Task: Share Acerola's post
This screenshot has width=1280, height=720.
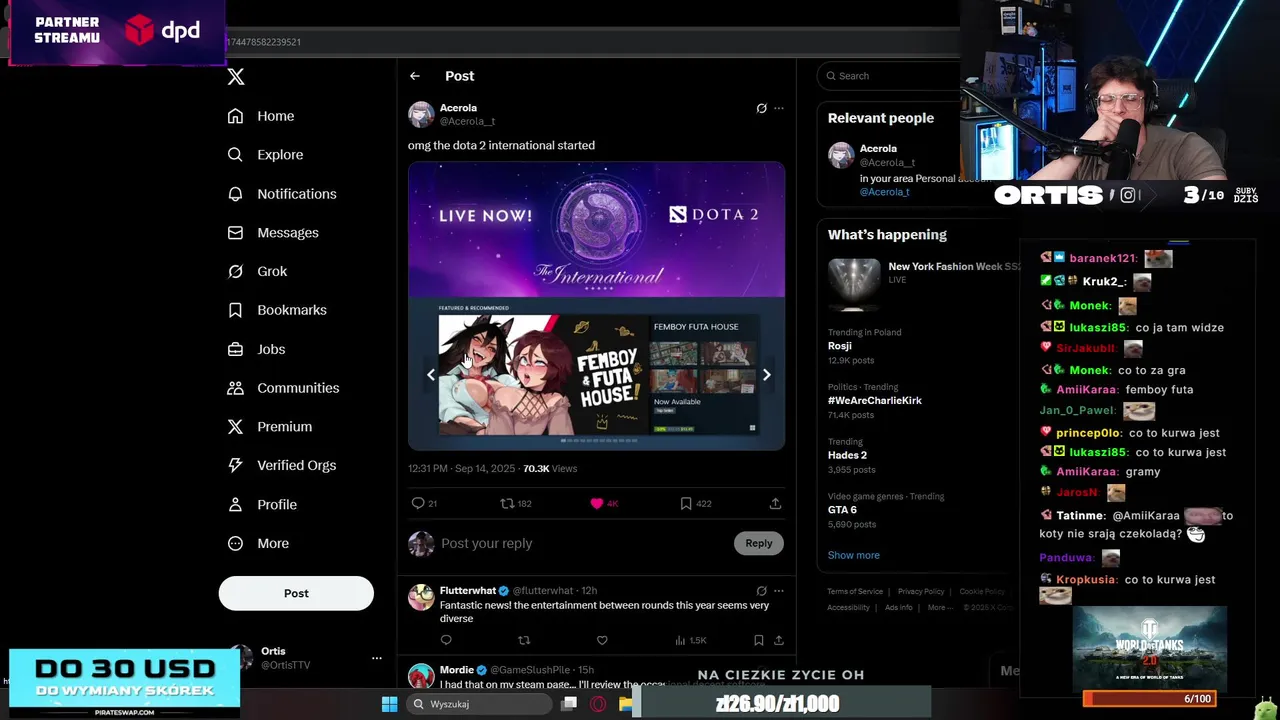Action: [x=775, y=503]
